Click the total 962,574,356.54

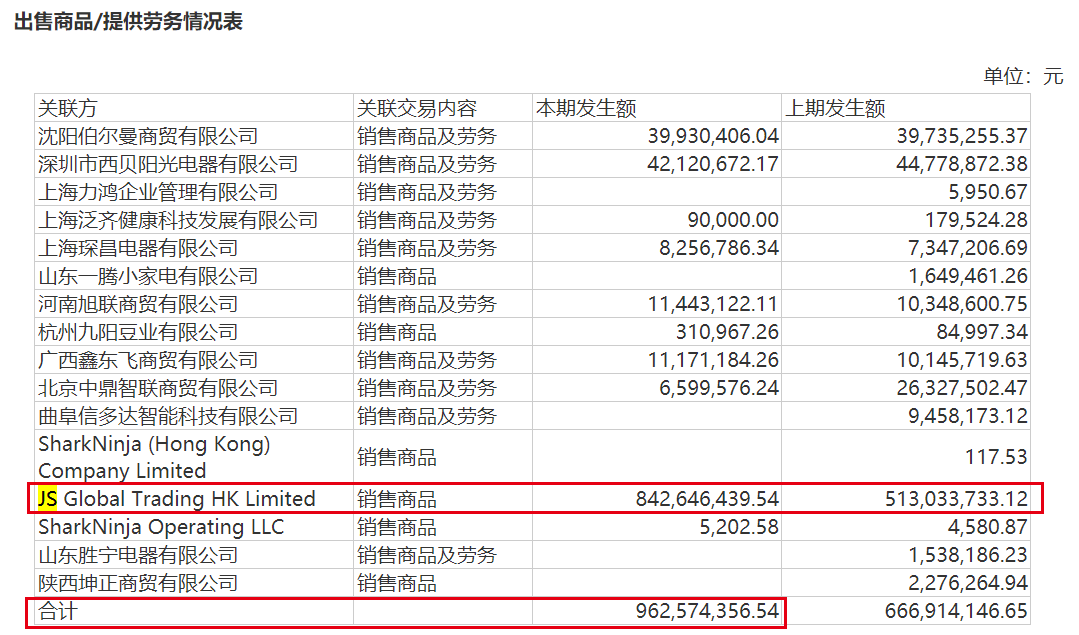click(x=707, y=612)
